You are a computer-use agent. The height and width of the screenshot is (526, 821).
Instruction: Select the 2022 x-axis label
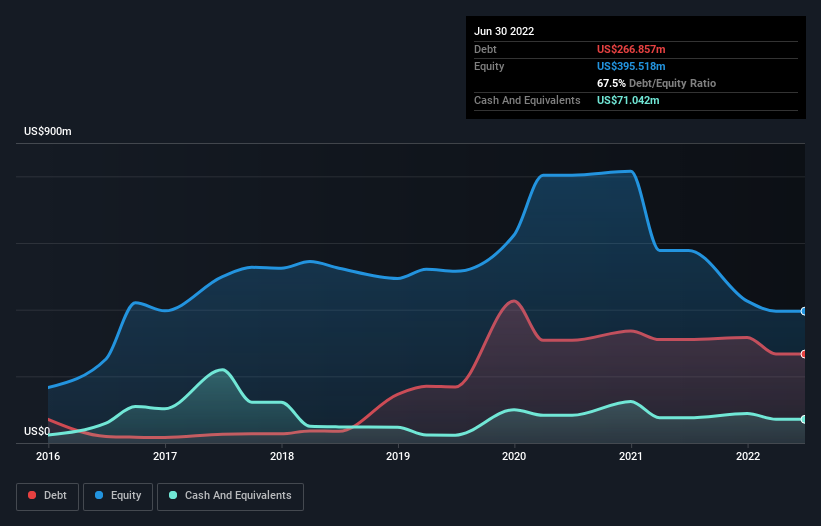click(x=748, y=456)
